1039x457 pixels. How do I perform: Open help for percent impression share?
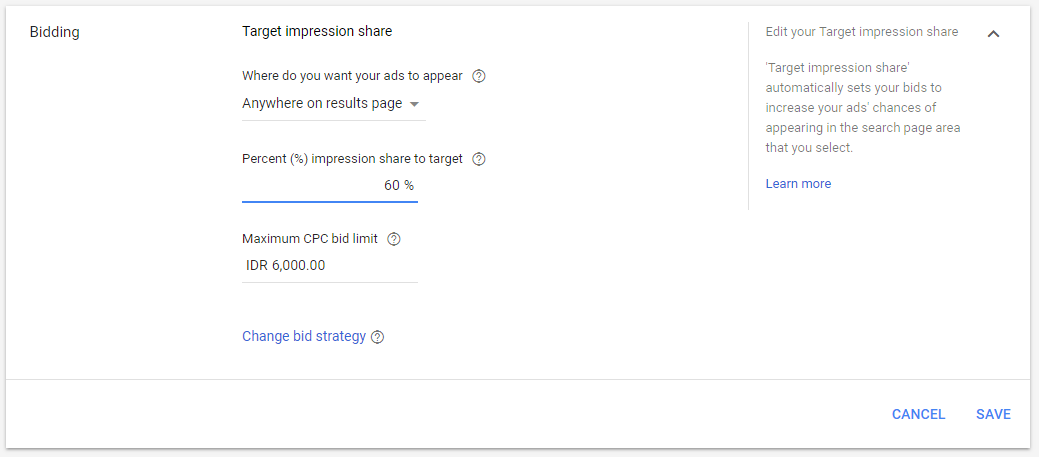pyautogui.click(x=479, y=159)
